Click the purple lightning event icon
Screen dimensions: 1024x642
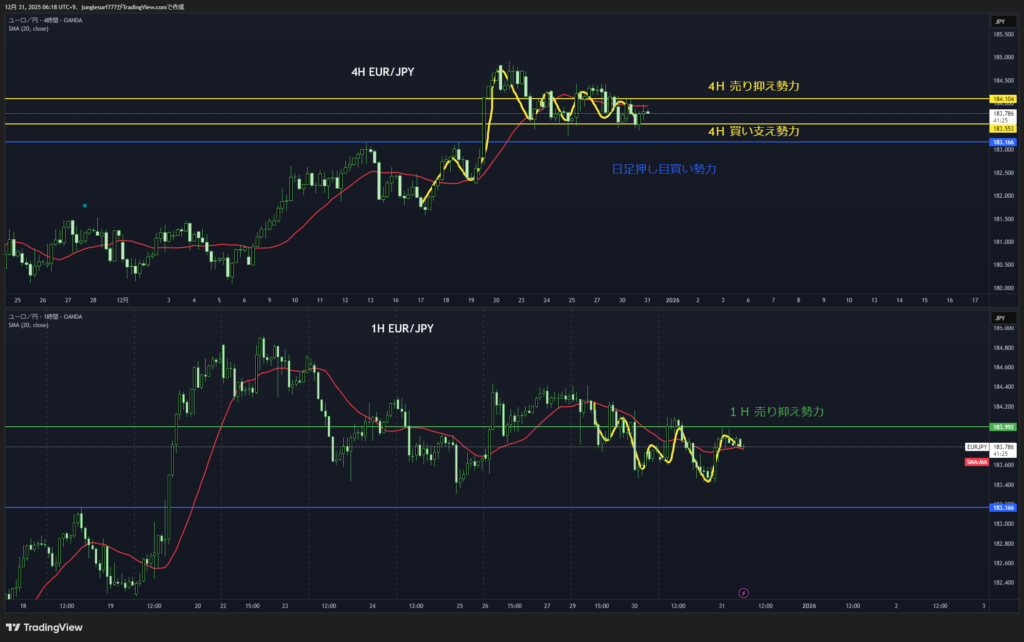click(x=742, y=593)
